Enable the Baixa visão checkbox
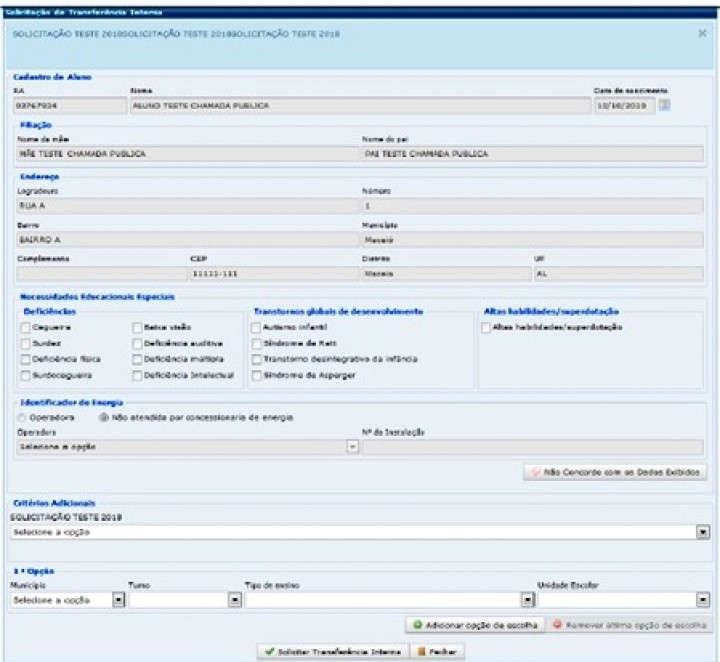Screen dimensions: 720x662 coord(136,327)
